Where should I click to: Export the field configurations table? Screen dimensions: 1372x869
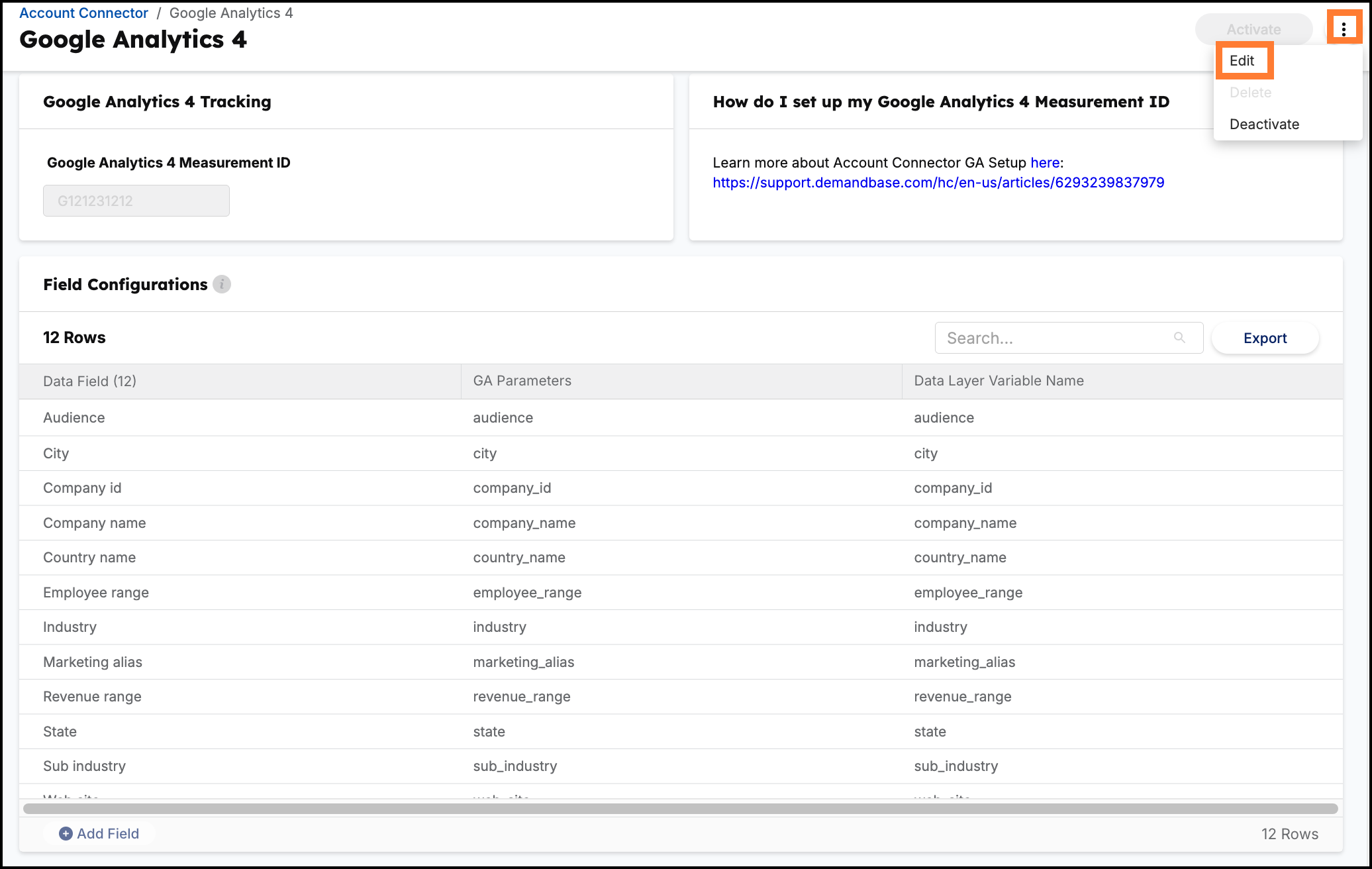(1265, 338)
